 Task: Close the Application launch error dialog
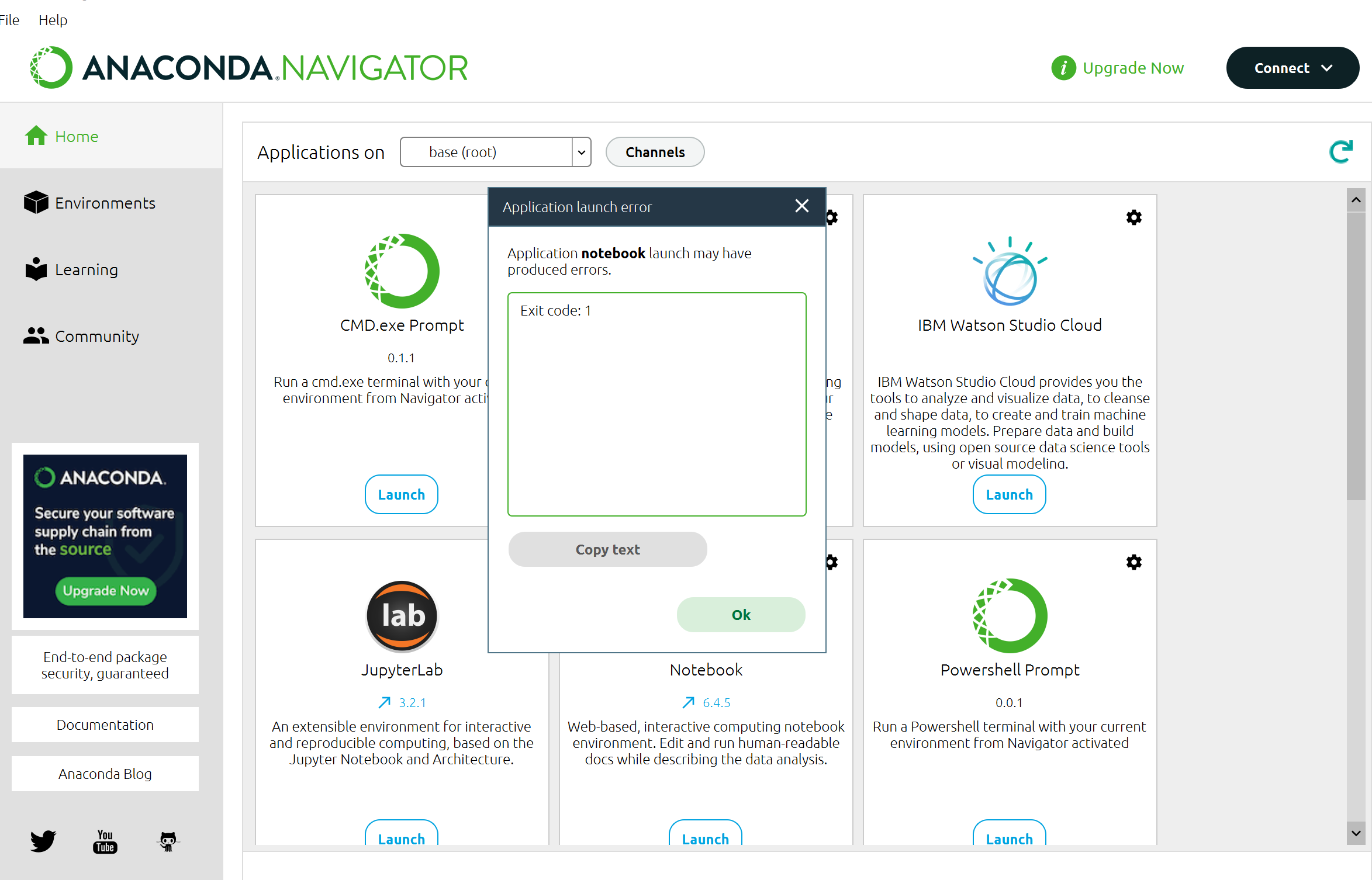[x=801, y=206]
